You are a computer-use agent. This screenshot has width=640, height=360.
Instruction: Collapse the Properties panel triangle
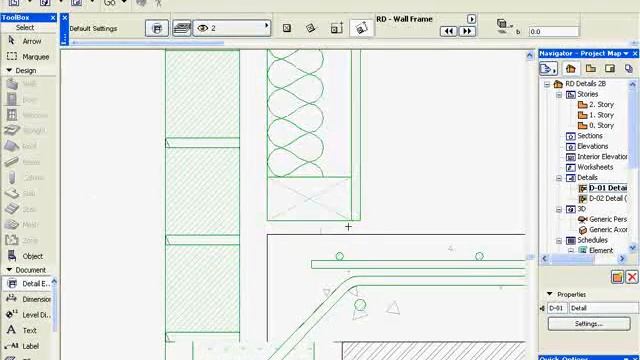pyautogui.click(x=549, y=294)
